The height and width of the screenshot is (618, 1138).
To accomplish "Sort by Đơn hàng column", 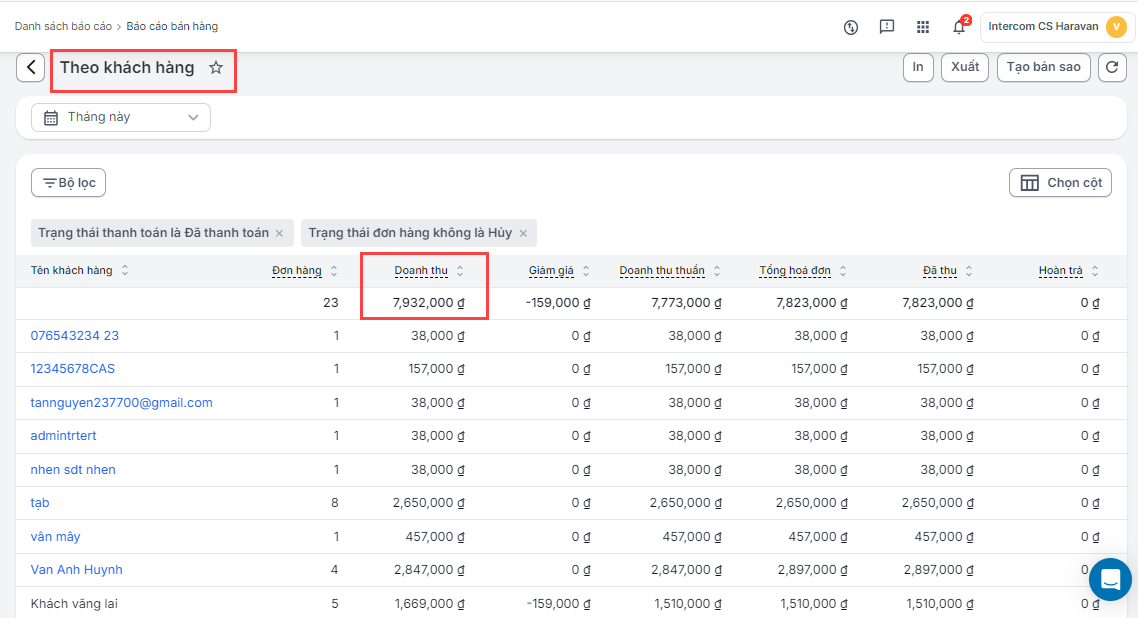I will 297,271.
